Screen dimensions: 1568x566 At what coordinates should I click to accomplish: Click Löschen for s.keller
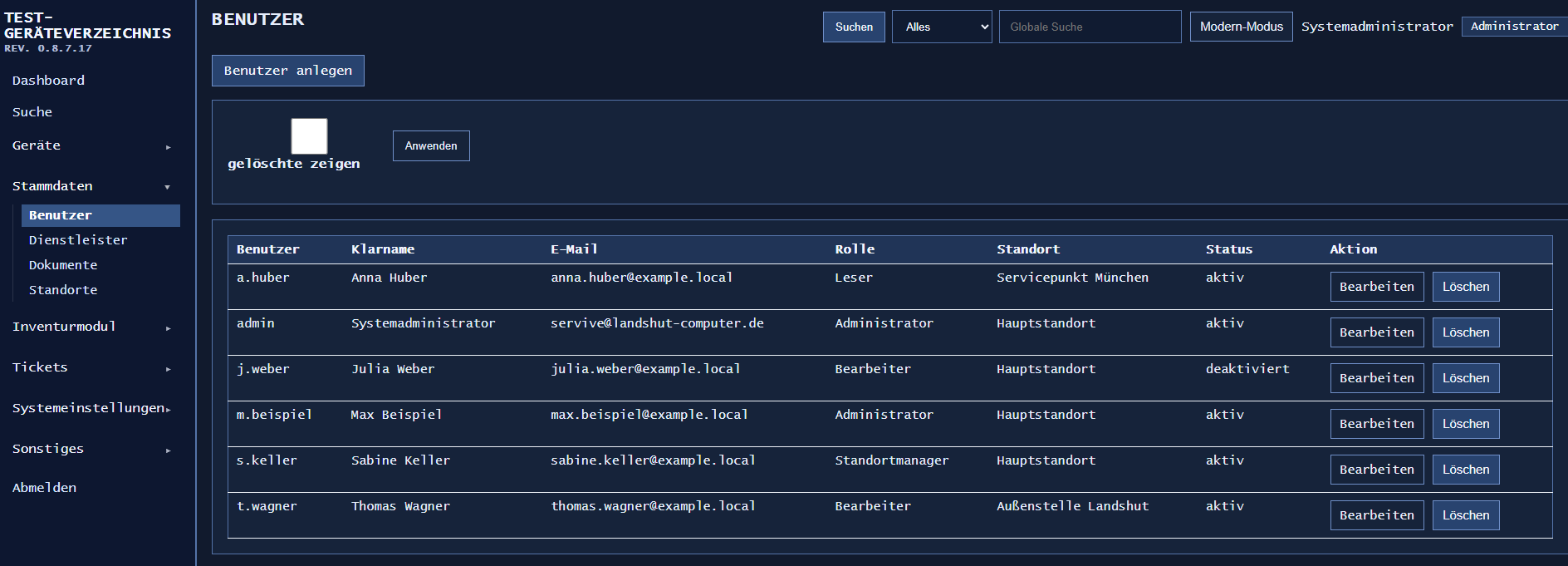coord(1466,470)
